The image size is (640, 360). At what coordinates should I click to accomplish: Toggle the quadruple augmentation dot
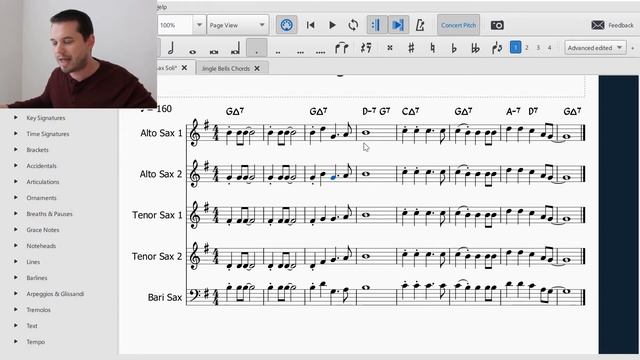(321, 51)
